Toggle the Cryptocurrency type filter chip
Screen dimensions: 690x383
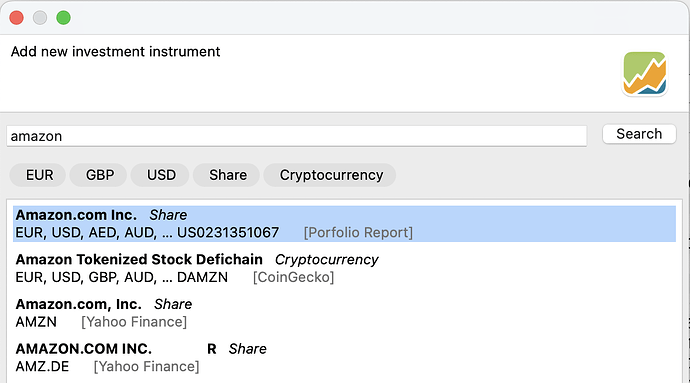[330, 175]
